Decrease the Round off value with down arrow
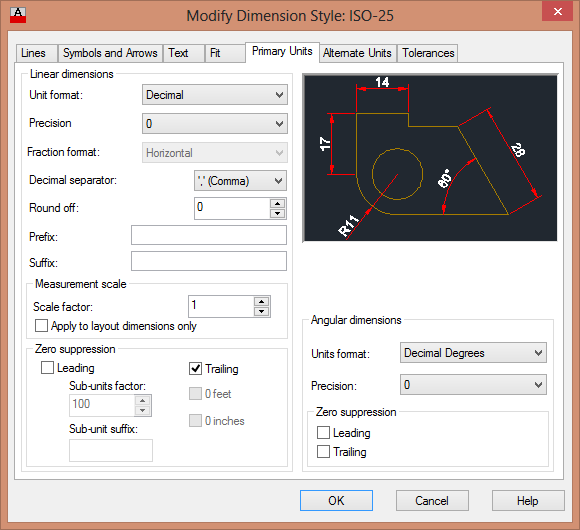 (277, 213)
